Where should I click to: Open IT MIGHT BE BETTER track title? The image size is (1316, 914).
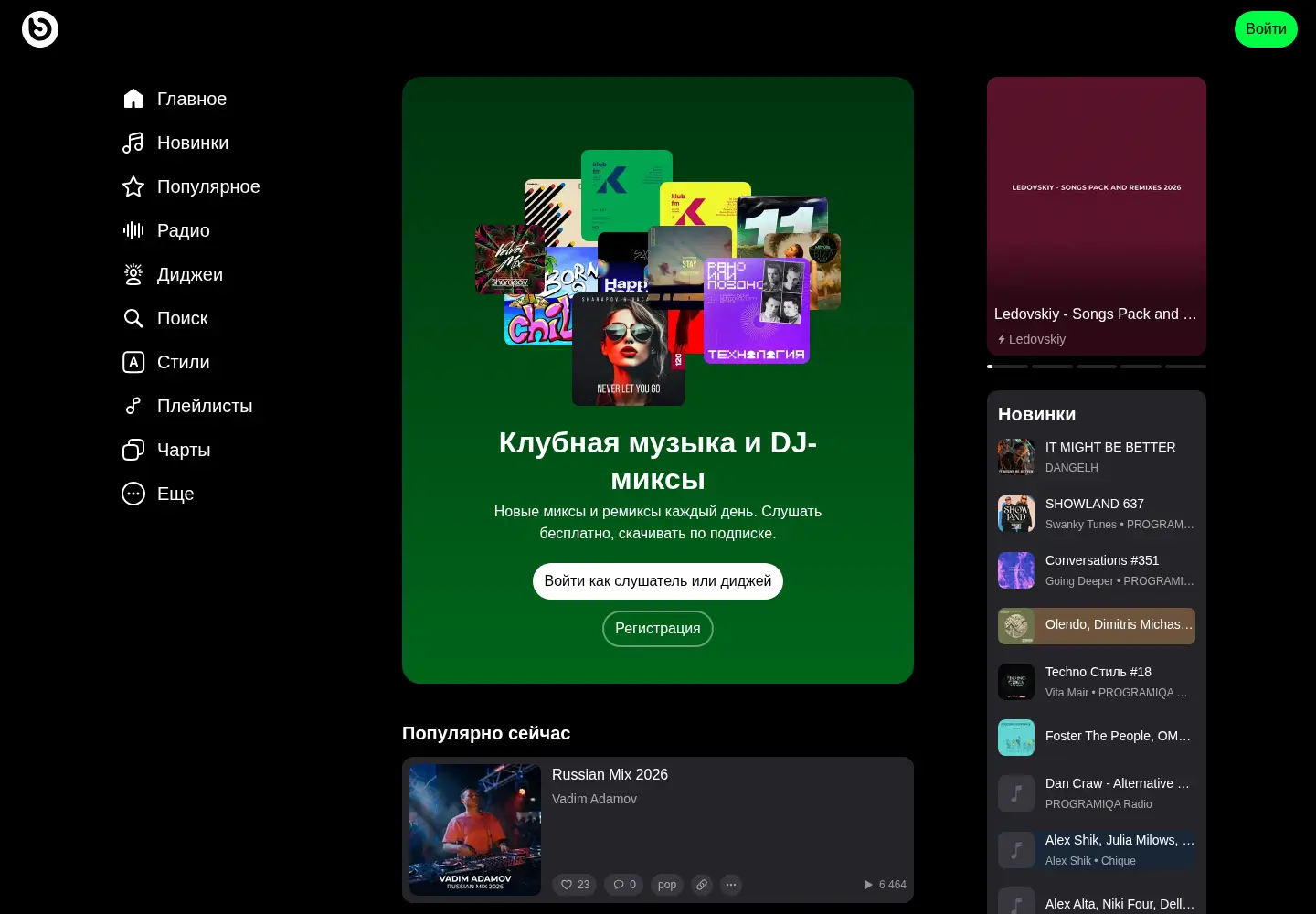(x=1110, y=447)
